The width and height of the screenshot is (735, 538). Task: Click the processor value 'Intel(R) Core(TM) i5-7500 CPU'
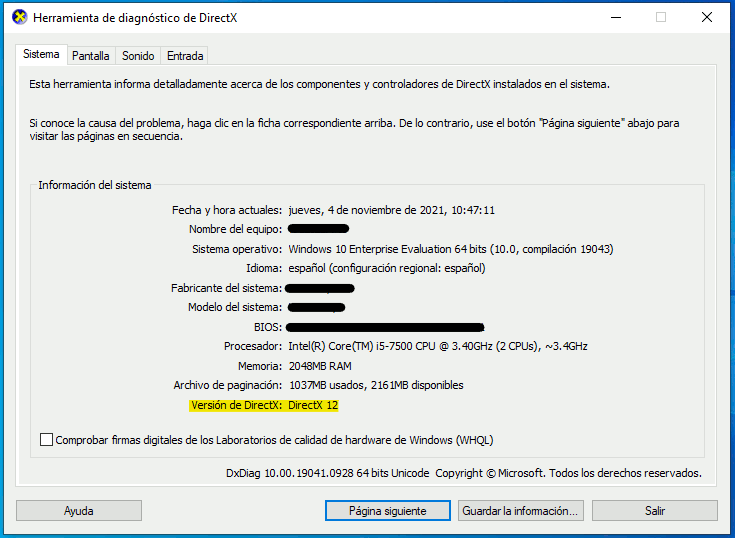click(362, 346)
